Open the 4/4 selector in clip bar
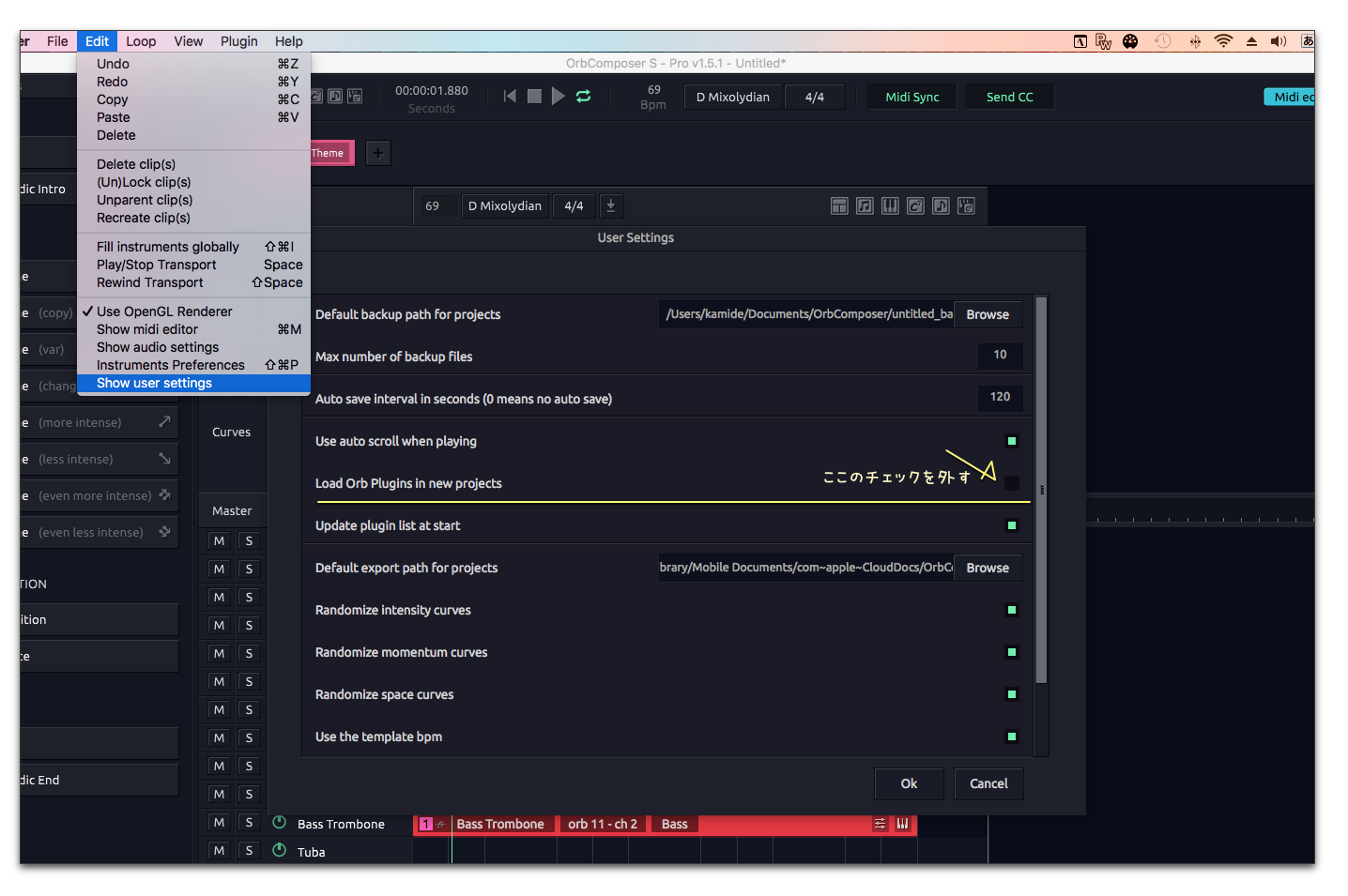This screenshot has width=1348, height=896. coord(574,205)
